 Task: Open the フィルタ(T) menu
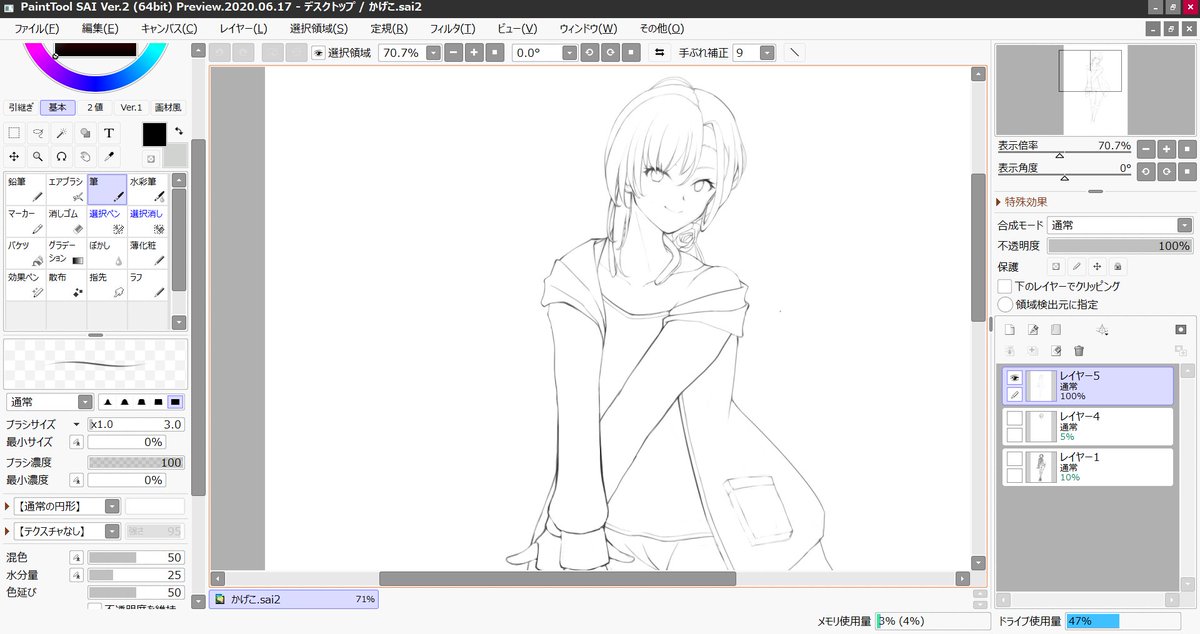pos(452,28)
